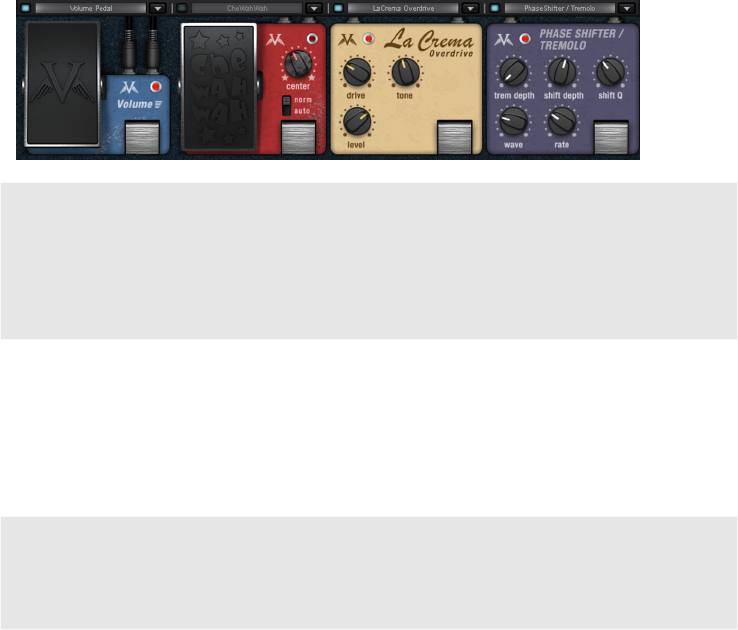
Task: Toggle the Volume Pedal power button
Action: tap(25, 8)
